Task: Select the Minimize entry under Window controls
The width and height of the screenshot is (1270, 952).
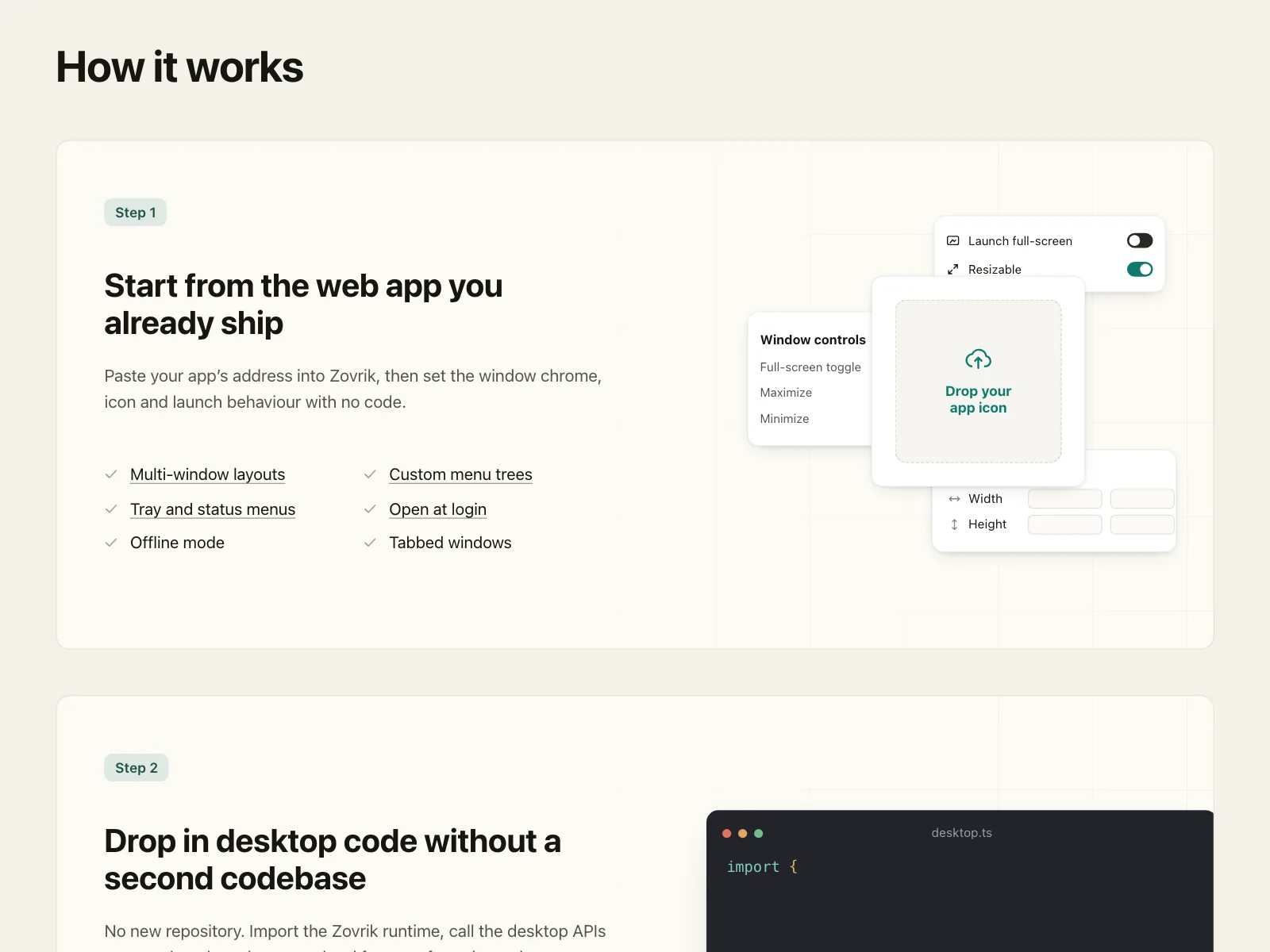Action: click(784, 419)
